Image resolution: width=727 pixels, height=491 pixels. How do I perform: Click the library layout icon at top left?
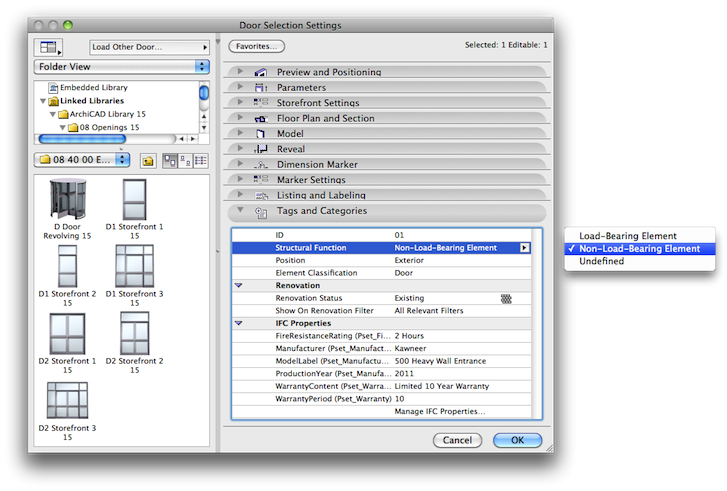tap(48, 47)
